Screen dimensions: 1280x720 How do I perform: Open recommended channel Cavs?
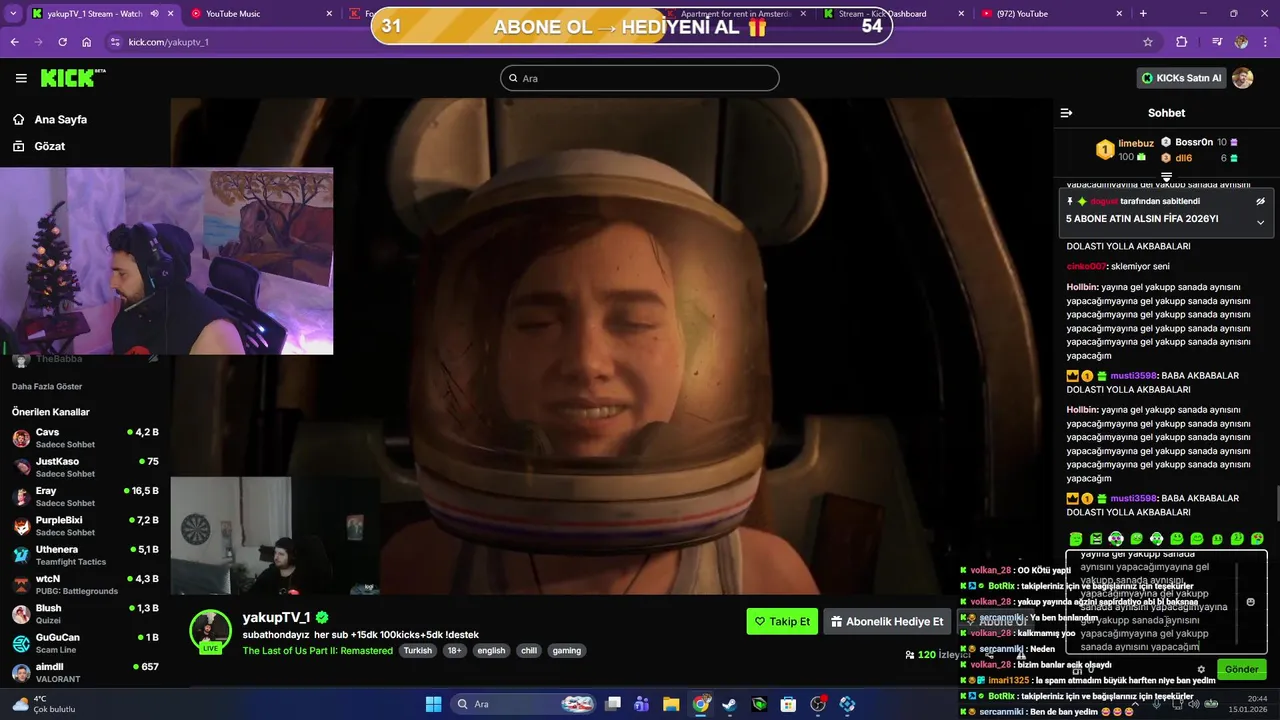(x=85, y=438)
